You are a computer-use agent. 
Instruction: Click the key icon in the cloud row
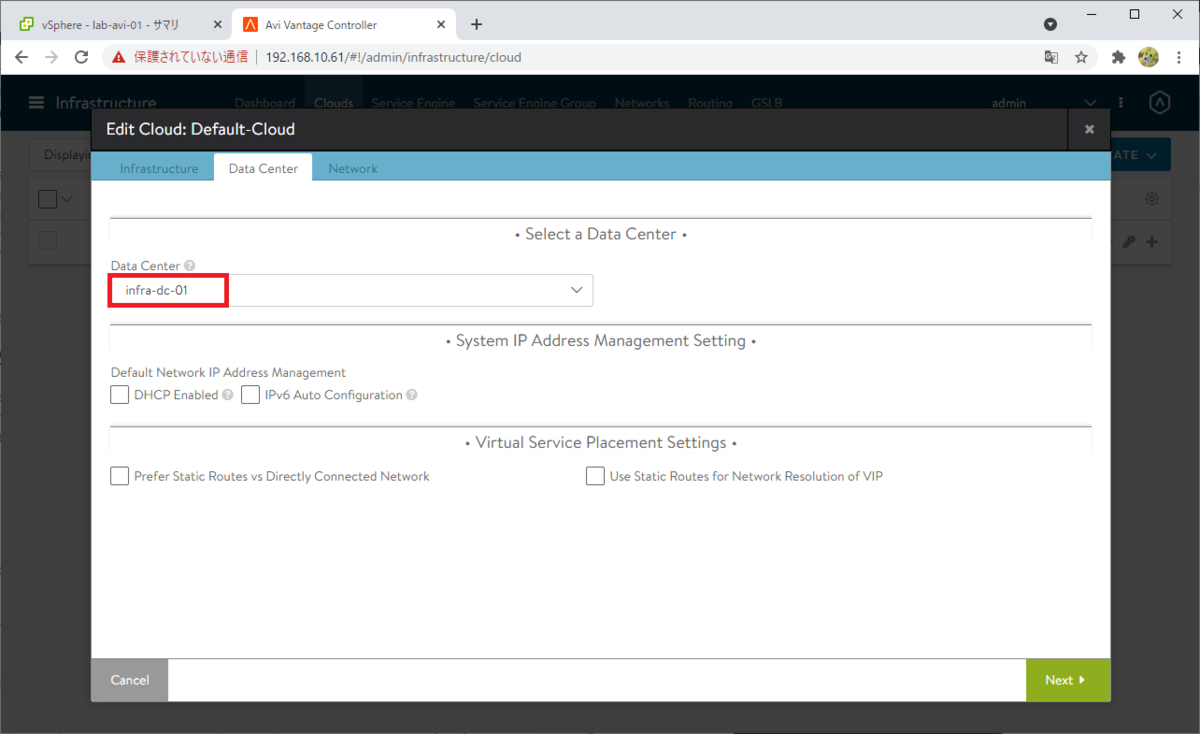click(x=1130, y=242)
